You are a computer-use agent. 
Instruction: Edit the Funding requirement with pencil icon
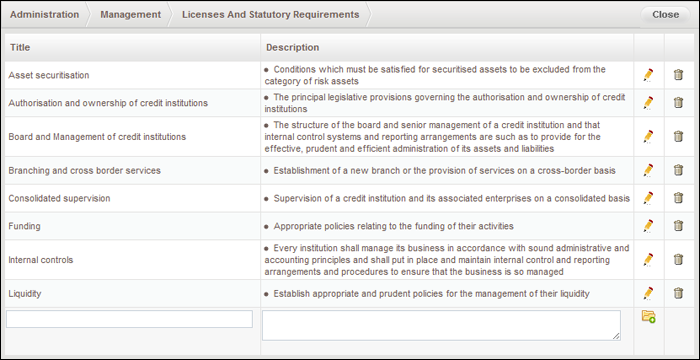click(648, 226)
